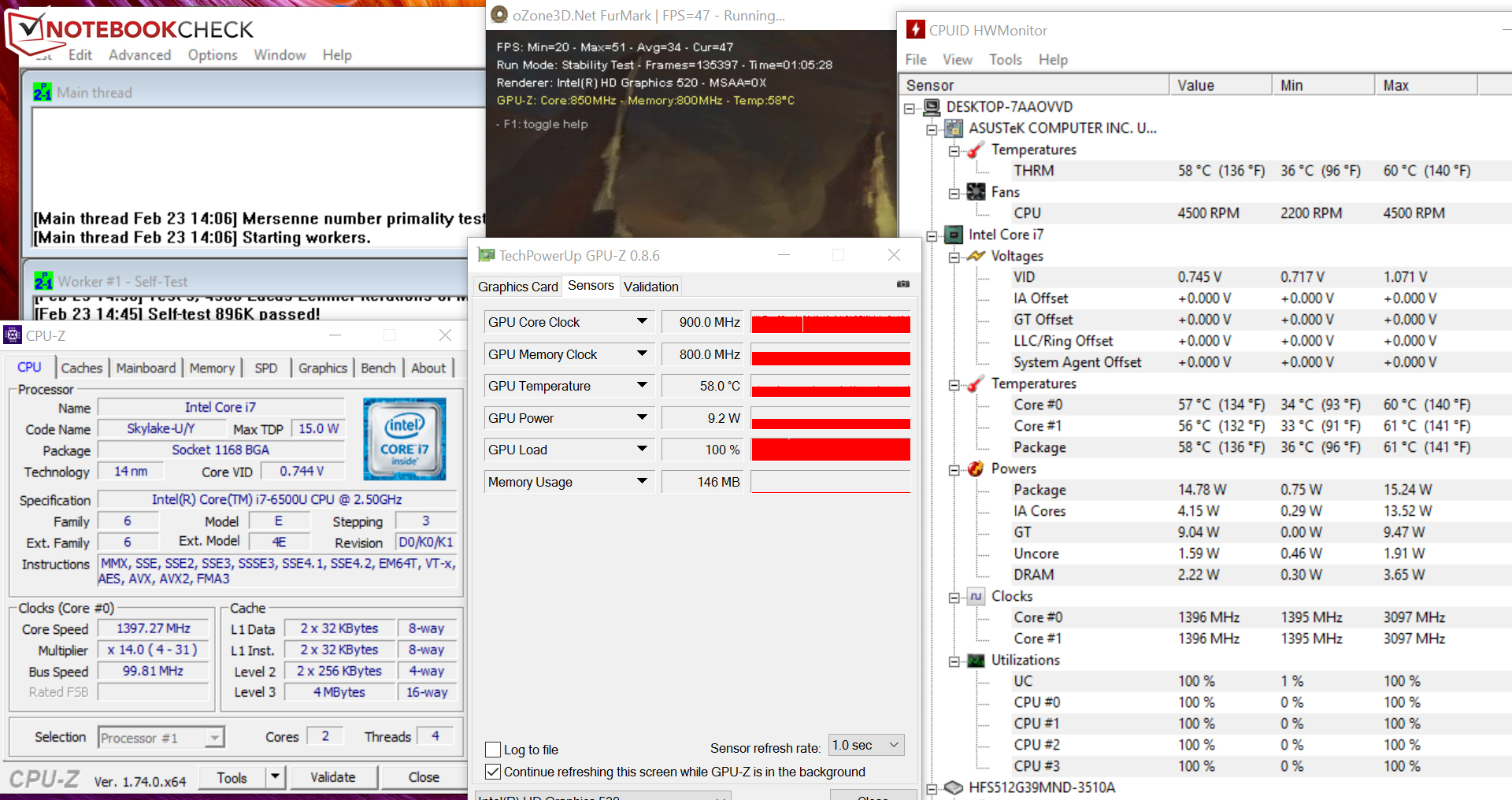The height and width of the screenshot is (800, 1512).
Task: Open the CPU-Z Tools dropdown arrow
Action: click(x=275, y=777)
